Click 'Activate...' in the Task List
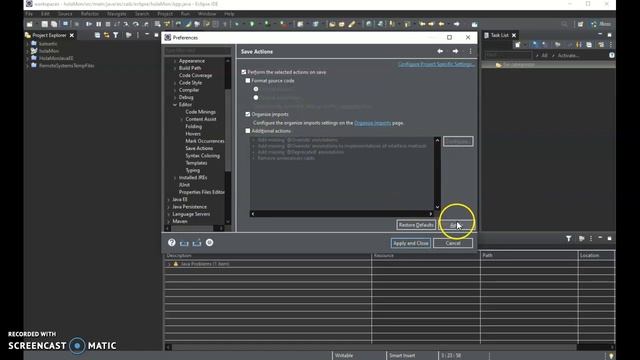This screenshot has width=640, height=360. pyautogui.click(x=568, y=56)
